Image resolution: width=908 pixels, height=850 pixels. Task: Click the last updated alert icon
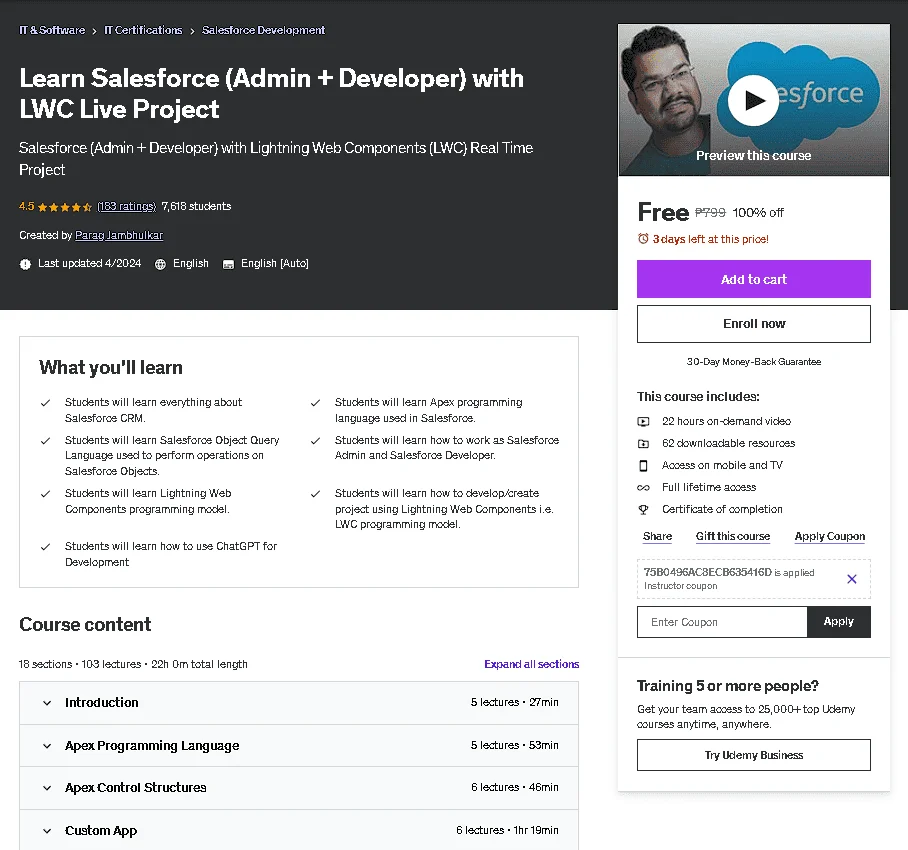(25, 264)
